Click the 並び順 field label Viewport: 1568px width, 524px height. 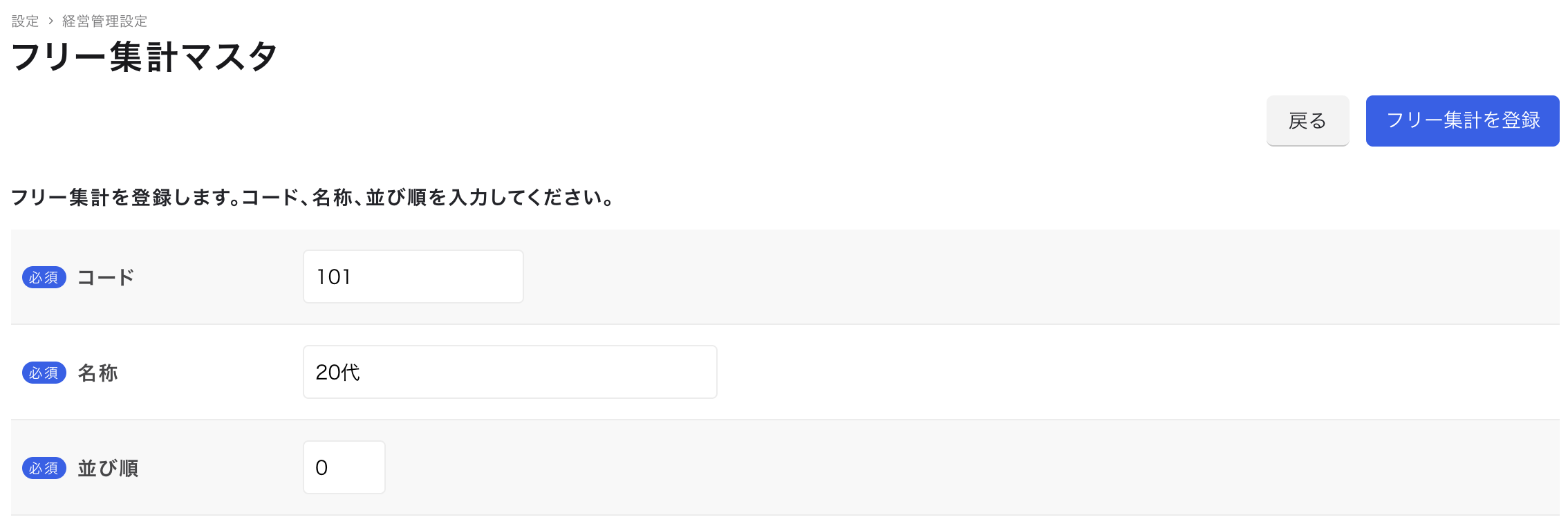(108, 468)
